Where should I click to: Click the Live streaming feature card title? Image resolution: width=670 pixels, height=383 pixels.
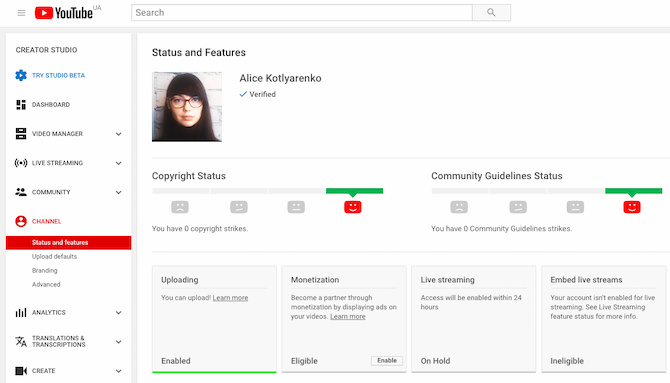click(x=447, y=280)
